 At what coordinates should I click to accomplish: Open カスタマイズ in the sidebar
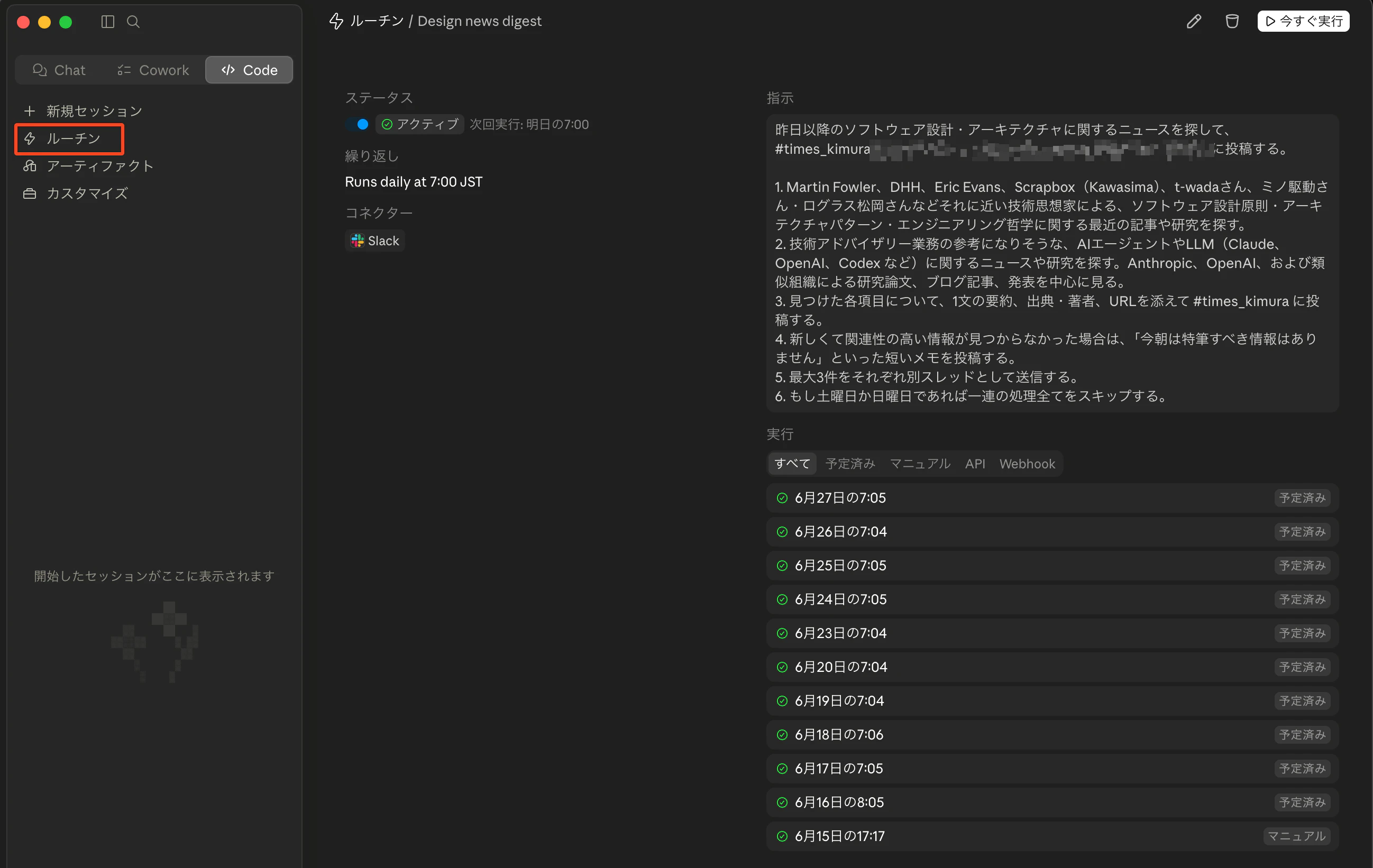point(75,193)
